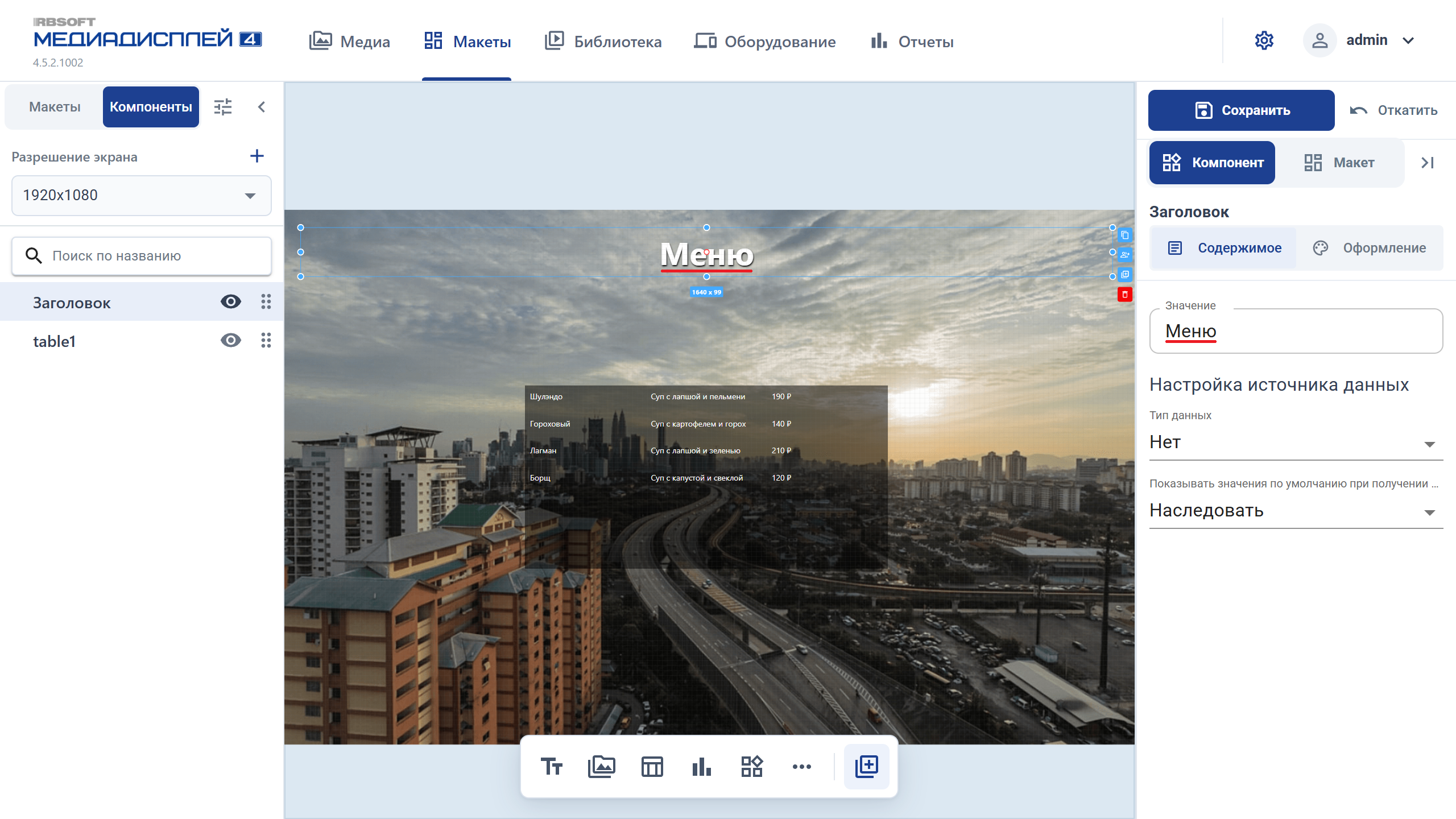This screenshot has height=819, width=1456.
Task: Select the table1 component row
Action: point(142,341)
